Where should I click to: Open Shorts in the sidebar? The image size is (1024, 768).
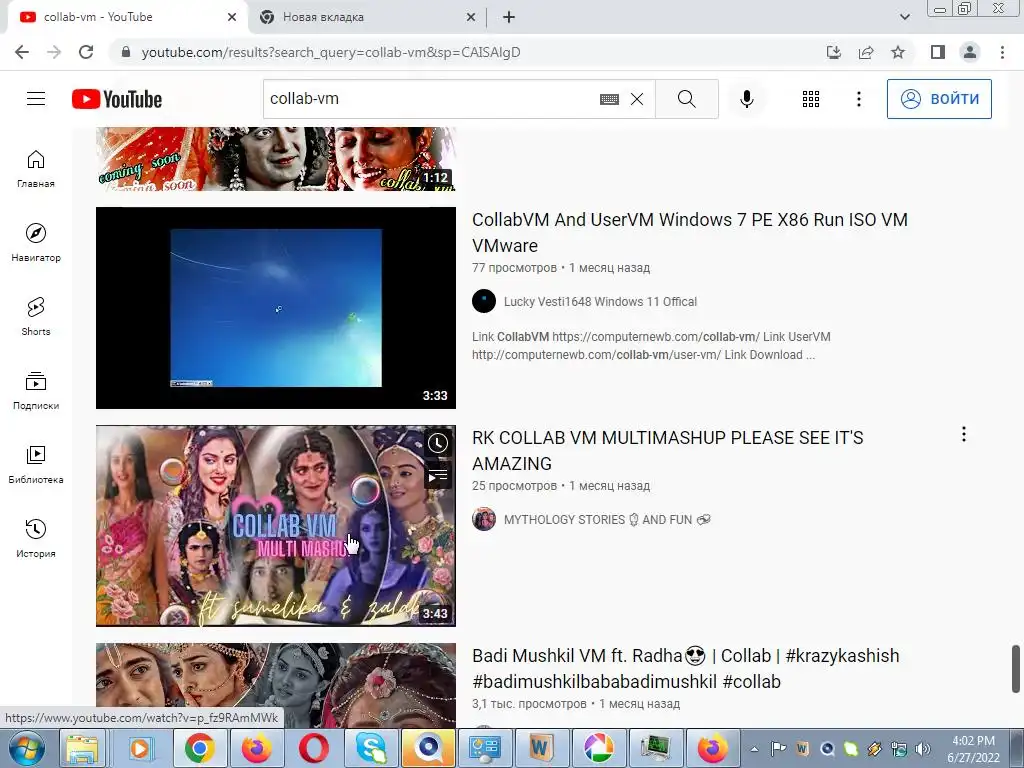[x=36, y=317]
